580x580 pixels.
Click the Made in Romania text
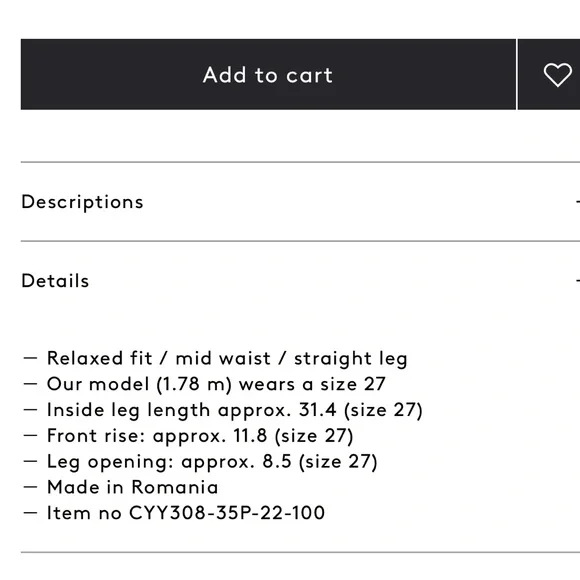pyautogui.click(x=132, y=487)
